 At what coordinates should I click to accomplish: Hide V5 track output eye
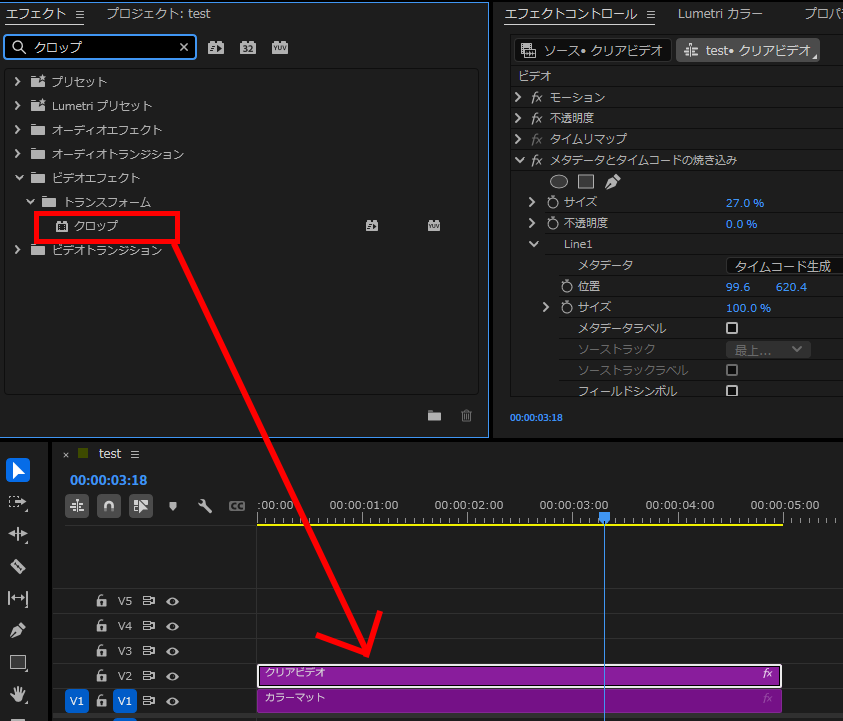[x=173, y=601]
